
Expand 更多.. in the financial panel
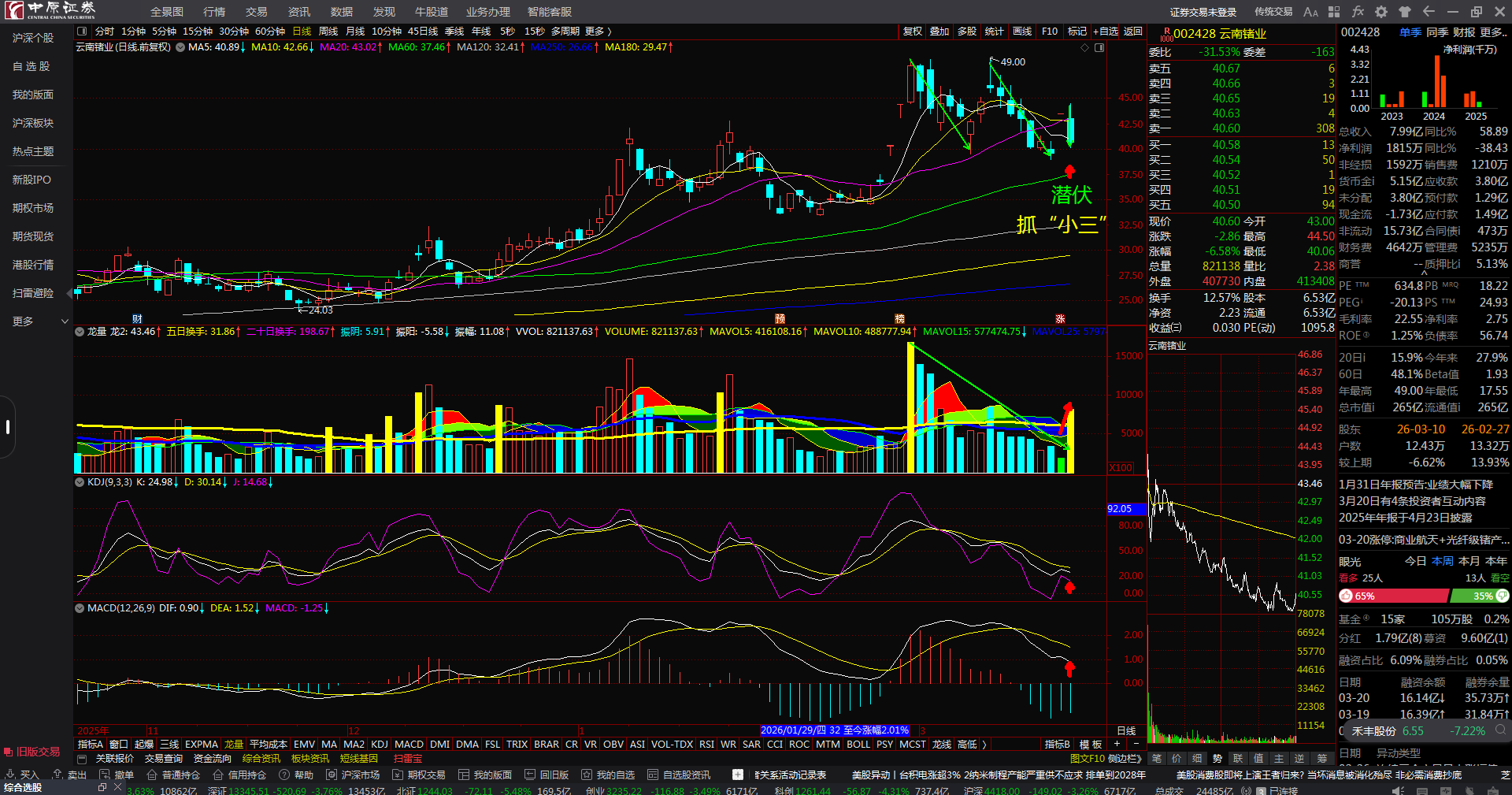(x=1494, y=32)
